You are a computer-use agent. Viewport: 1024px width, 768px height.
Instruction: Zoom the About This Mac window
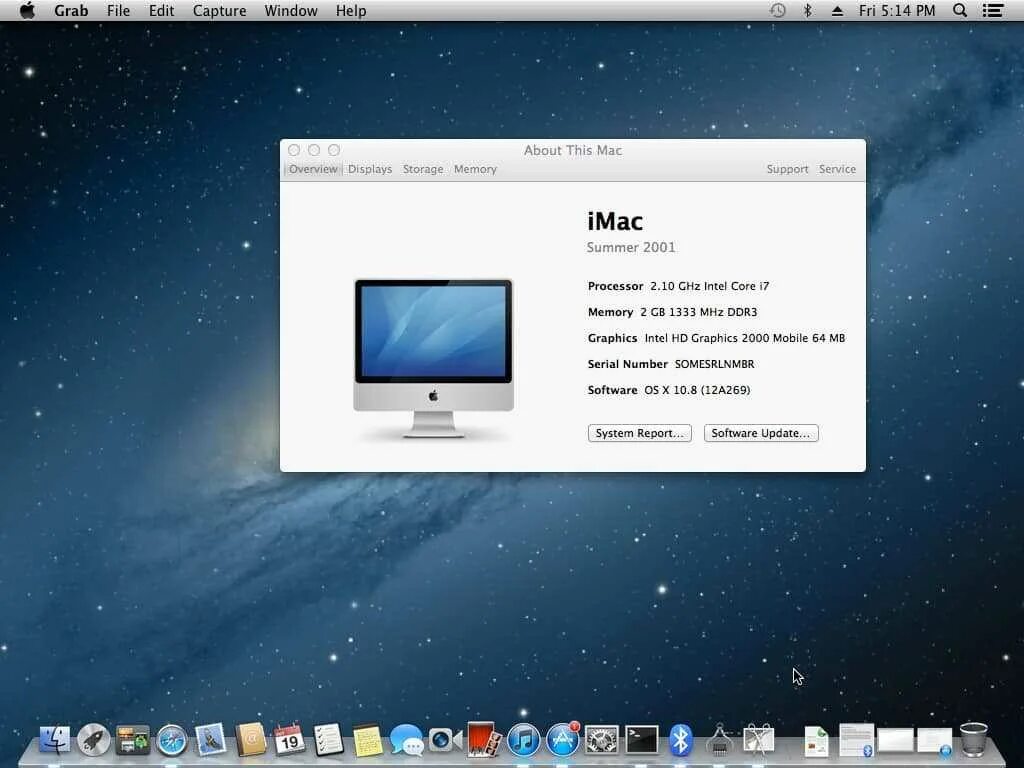point(334,150)
